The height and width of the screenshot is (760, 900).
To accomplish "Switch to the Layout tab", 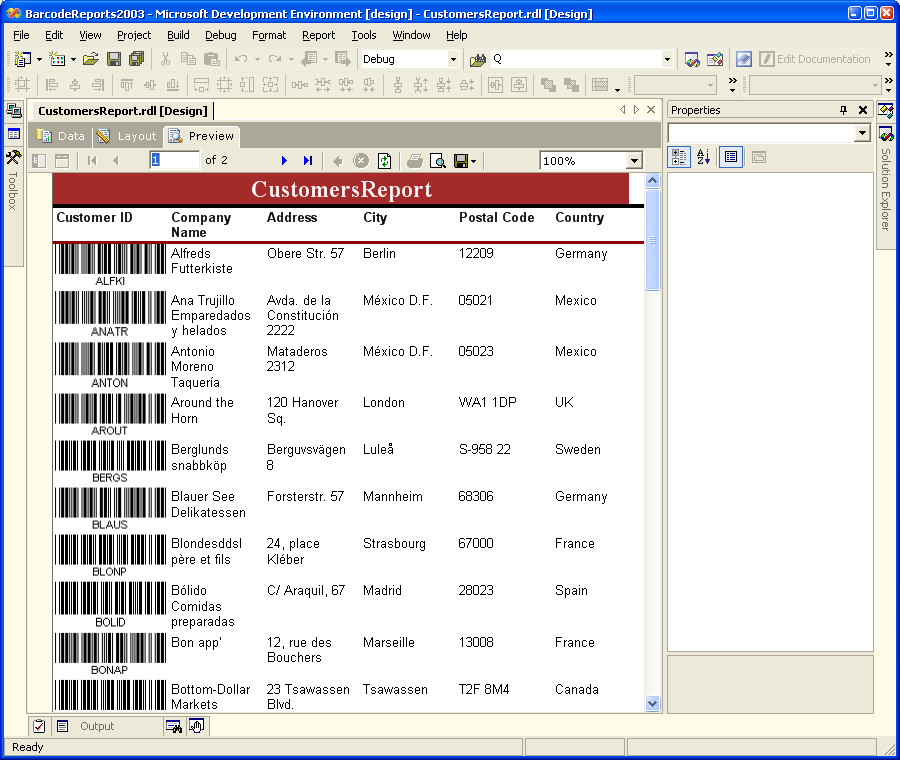I will click(x=127, y=136).
